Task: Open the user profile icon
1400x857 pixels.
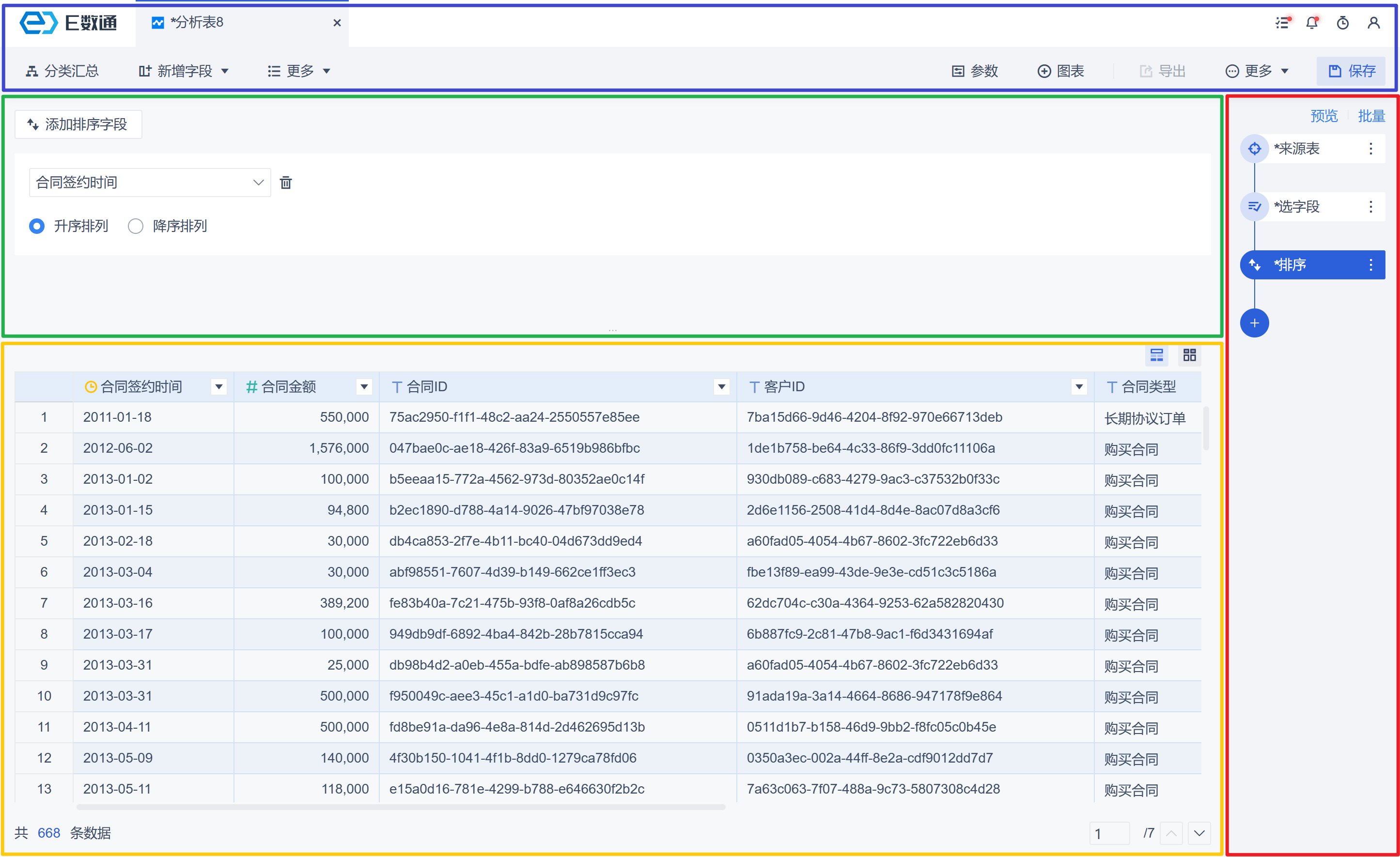Action: [x=1373, y=23]
